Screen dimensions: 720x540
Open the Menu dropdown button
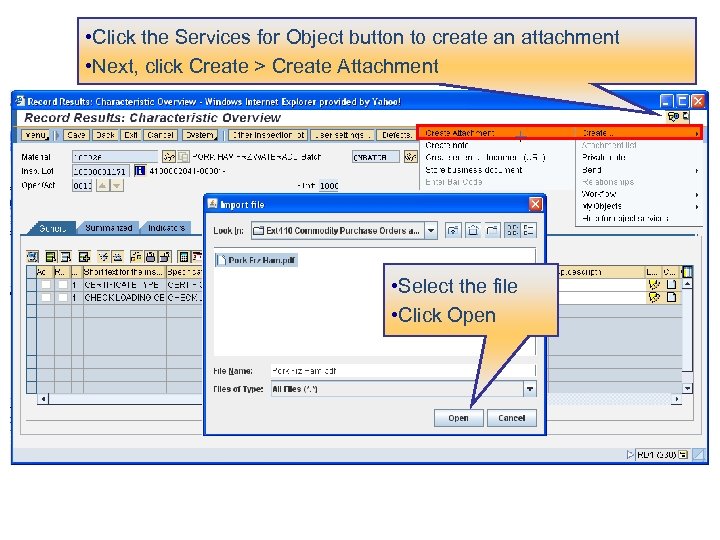[x=36, y=135]
